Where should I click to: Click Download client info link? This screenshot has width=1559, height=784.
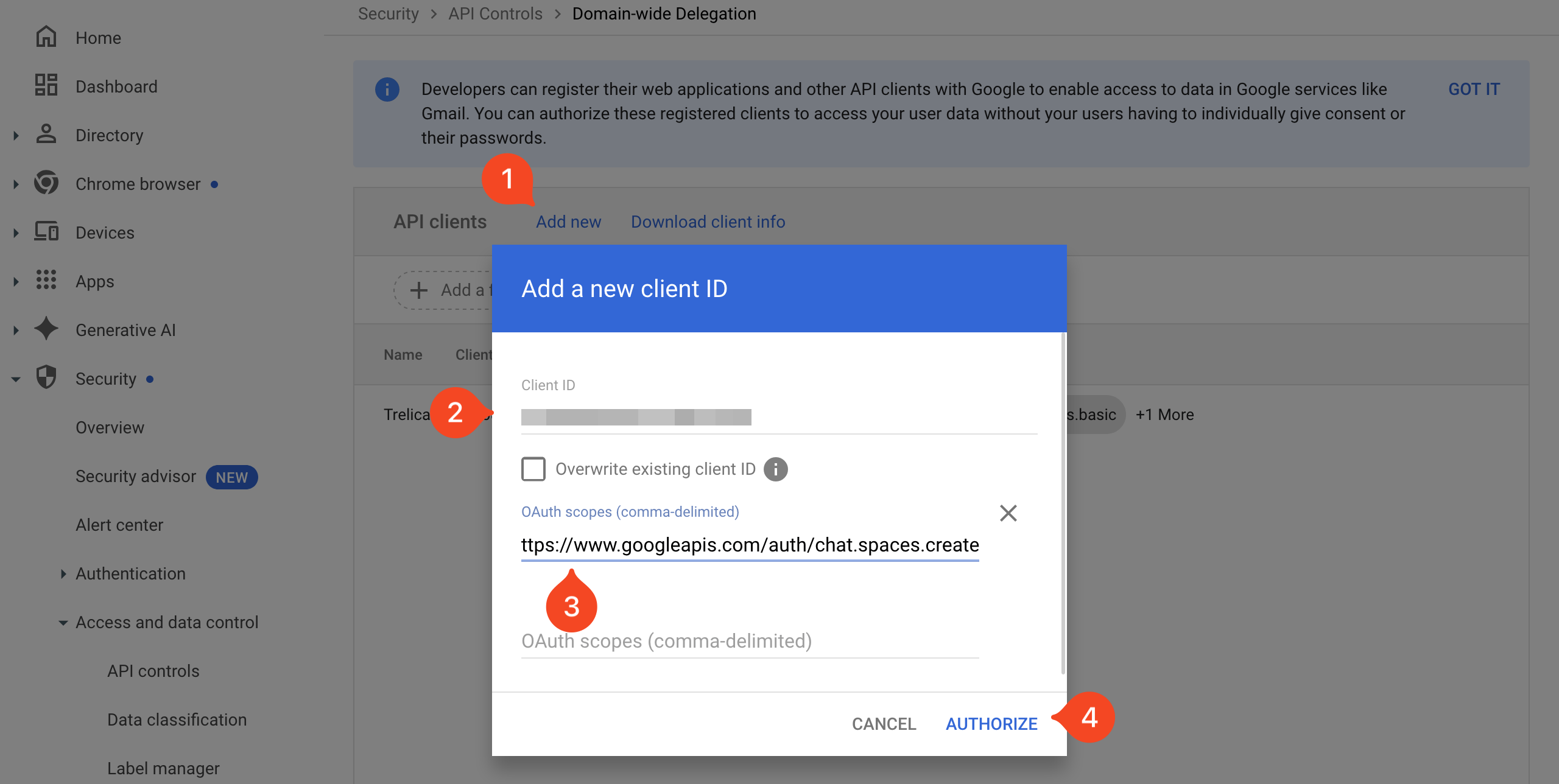(x=708, y=222)
